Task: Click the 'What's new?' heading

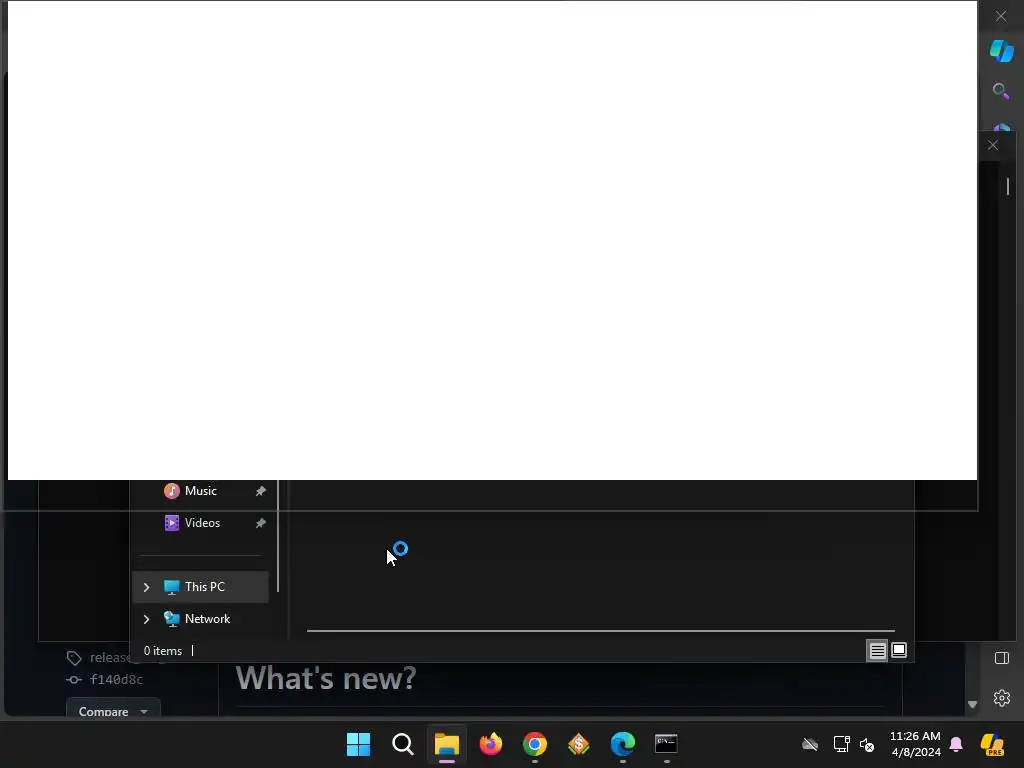Action: pos(325,678)
